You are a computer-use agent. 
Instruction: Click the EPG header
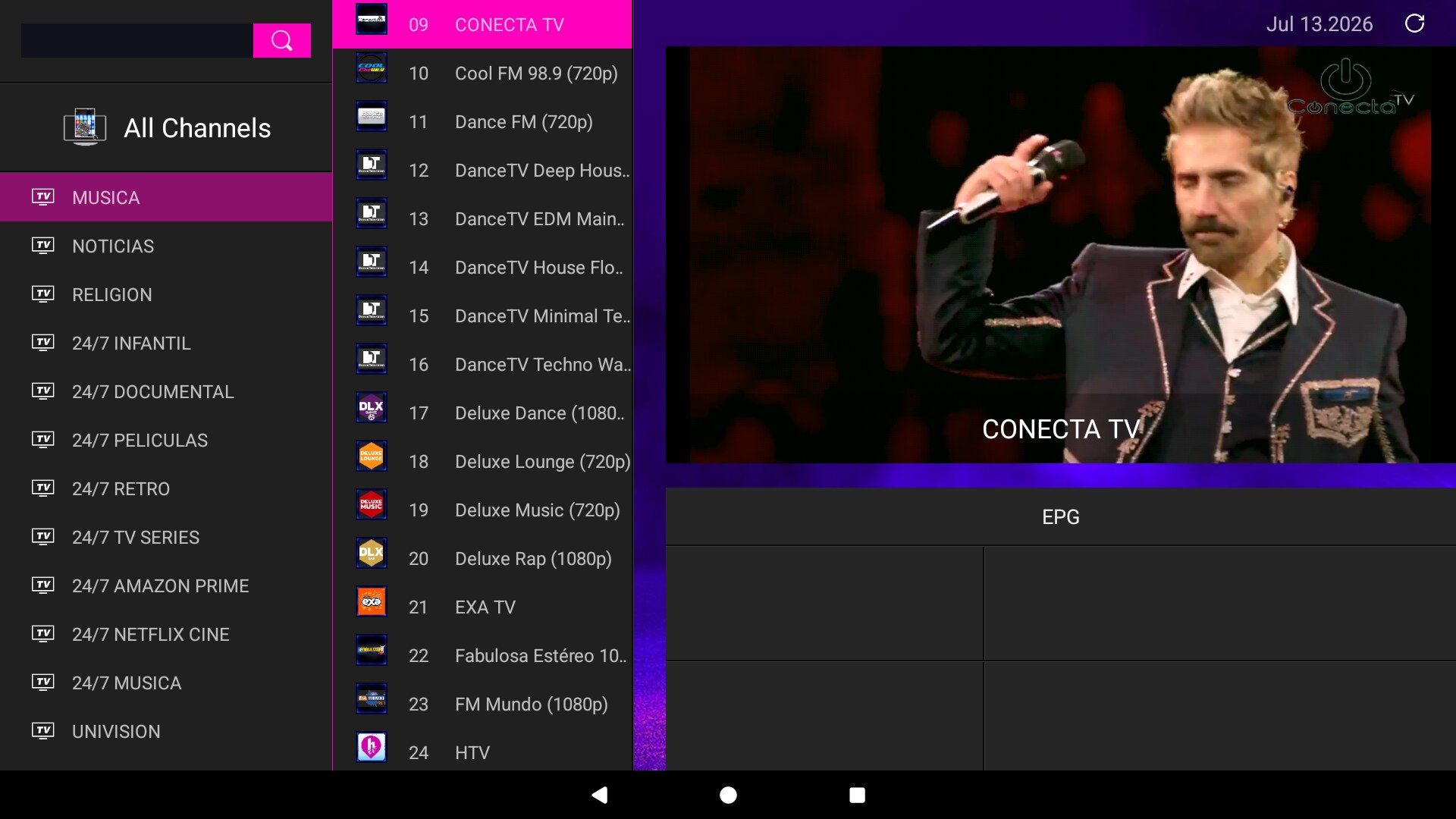coord(1060,516)
